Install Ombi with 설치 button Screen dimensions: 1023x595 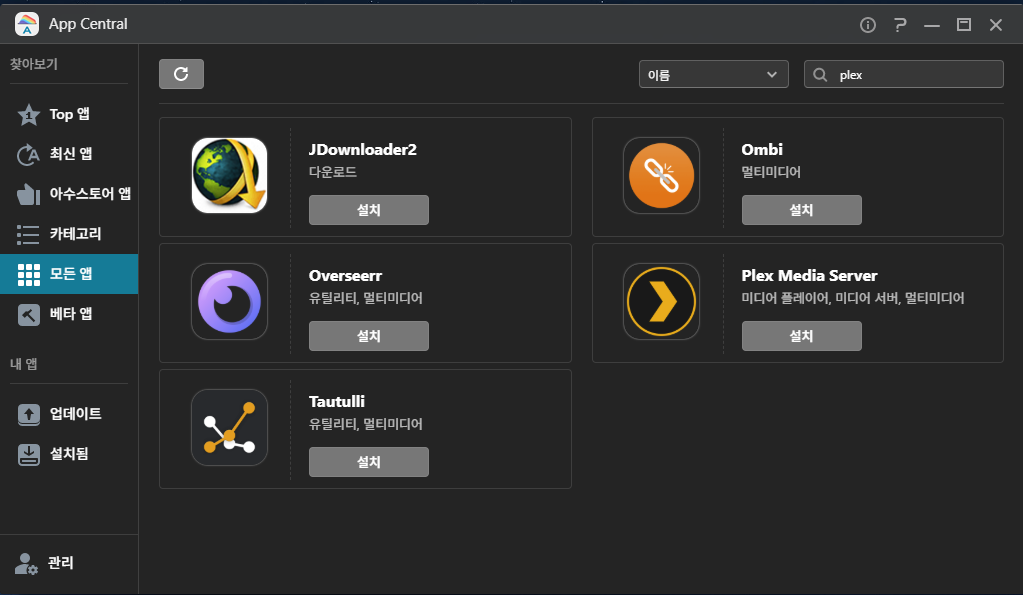point(801,210)
